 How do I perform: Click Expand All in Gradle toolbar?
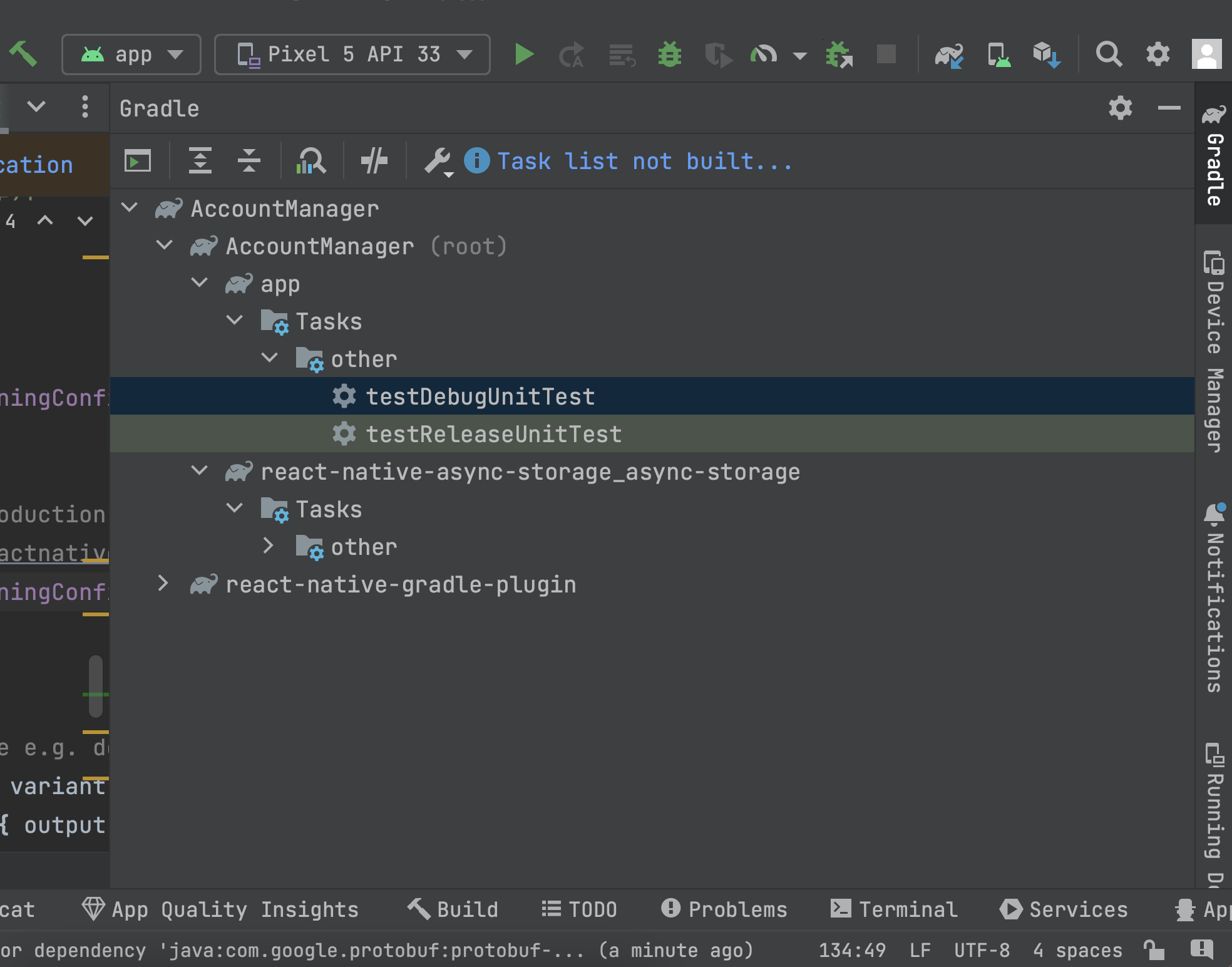tap(200, 161)
